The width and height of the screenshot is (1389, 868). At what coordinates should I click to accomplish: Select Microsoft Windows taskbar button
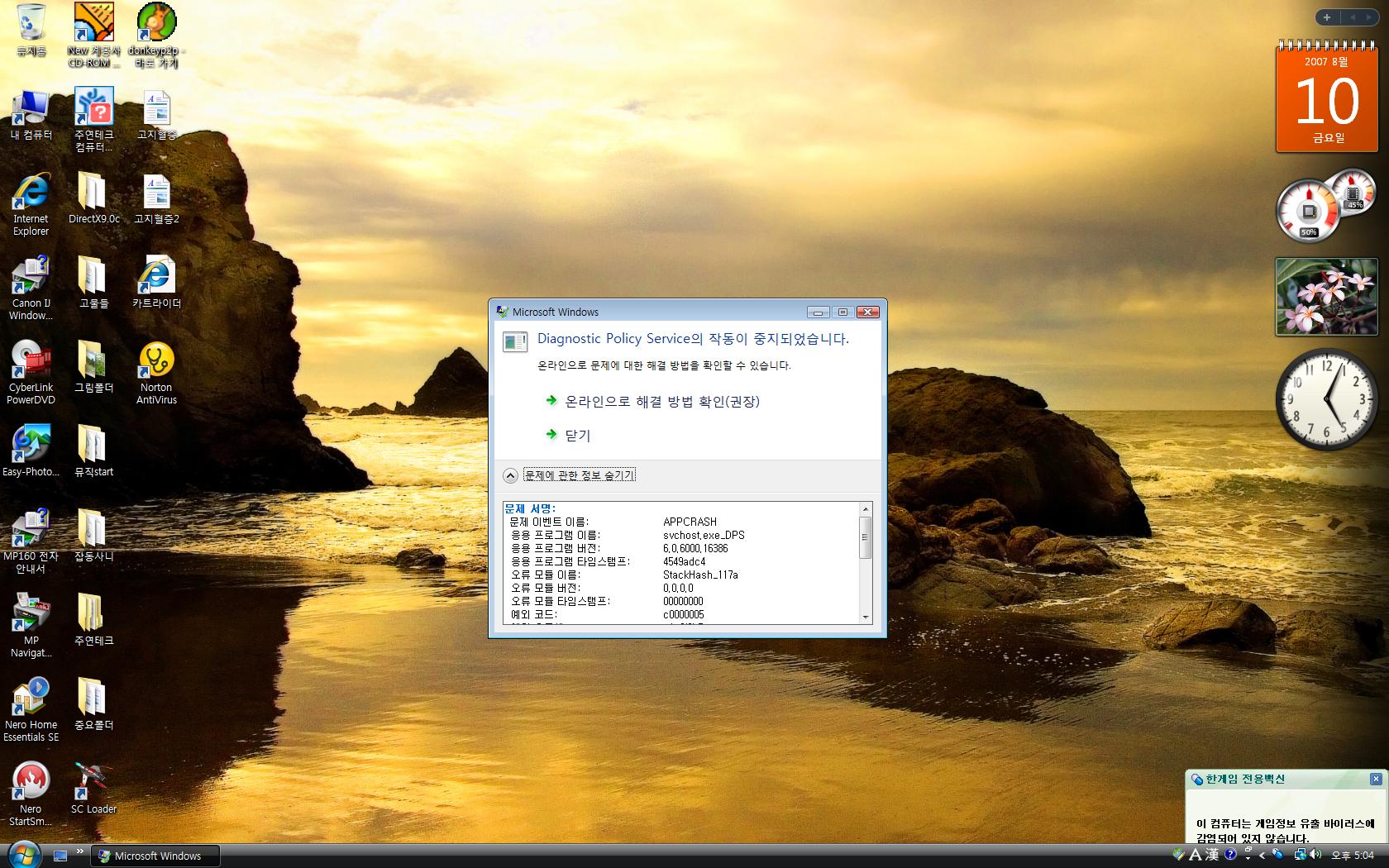(x=155, y=856)
